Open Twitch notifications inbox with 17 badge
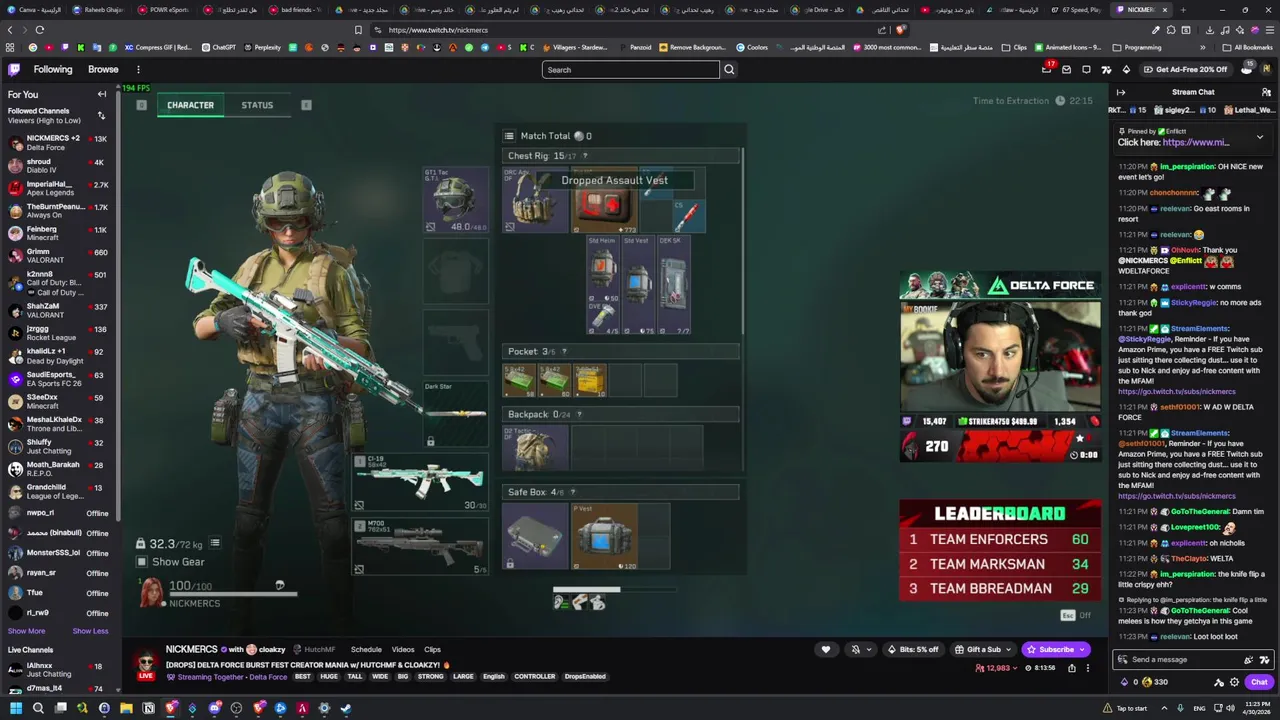 click(1047, 69)
